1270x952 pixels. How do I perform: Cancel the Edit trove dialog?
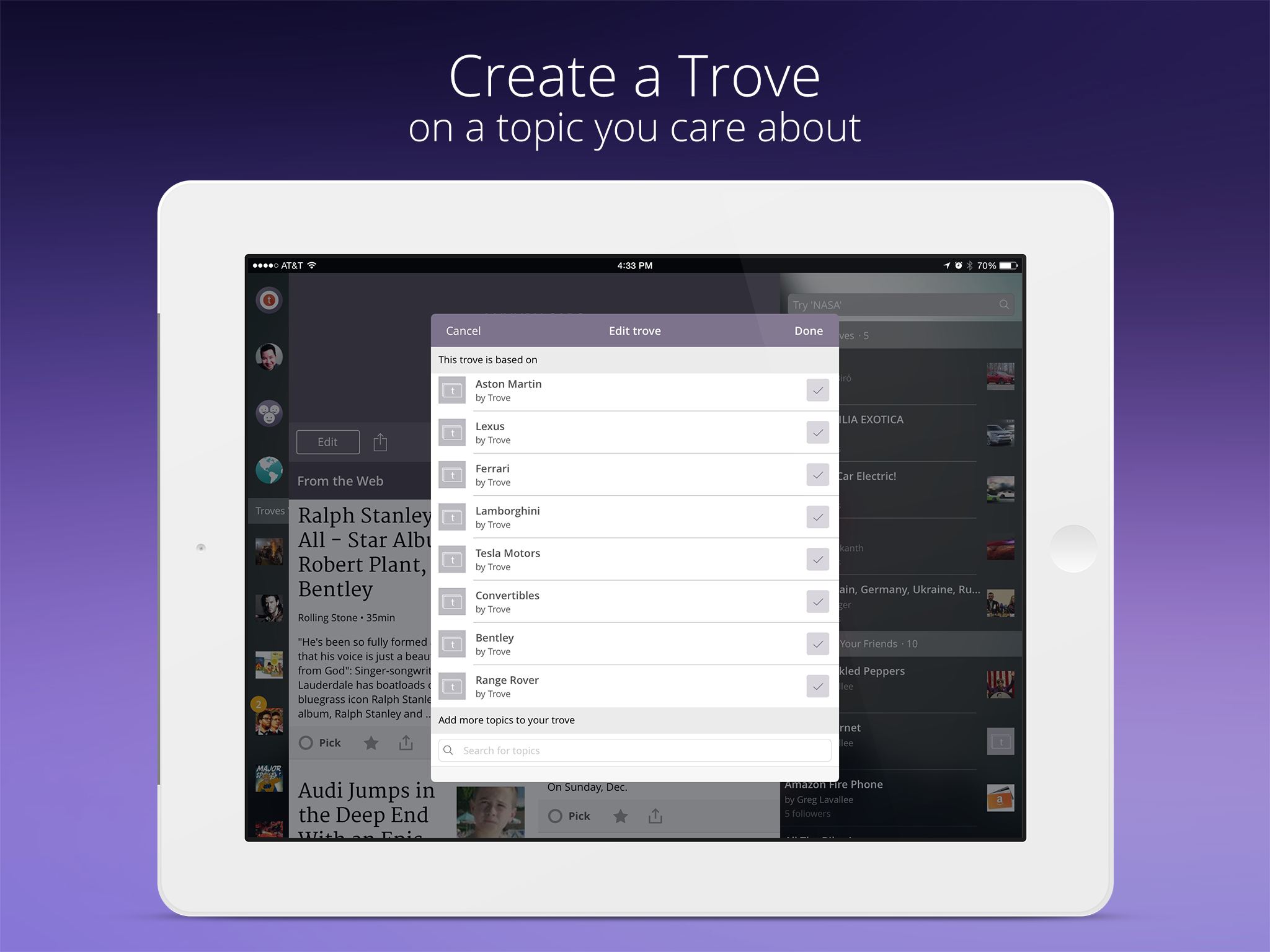[x=463, y=331]
